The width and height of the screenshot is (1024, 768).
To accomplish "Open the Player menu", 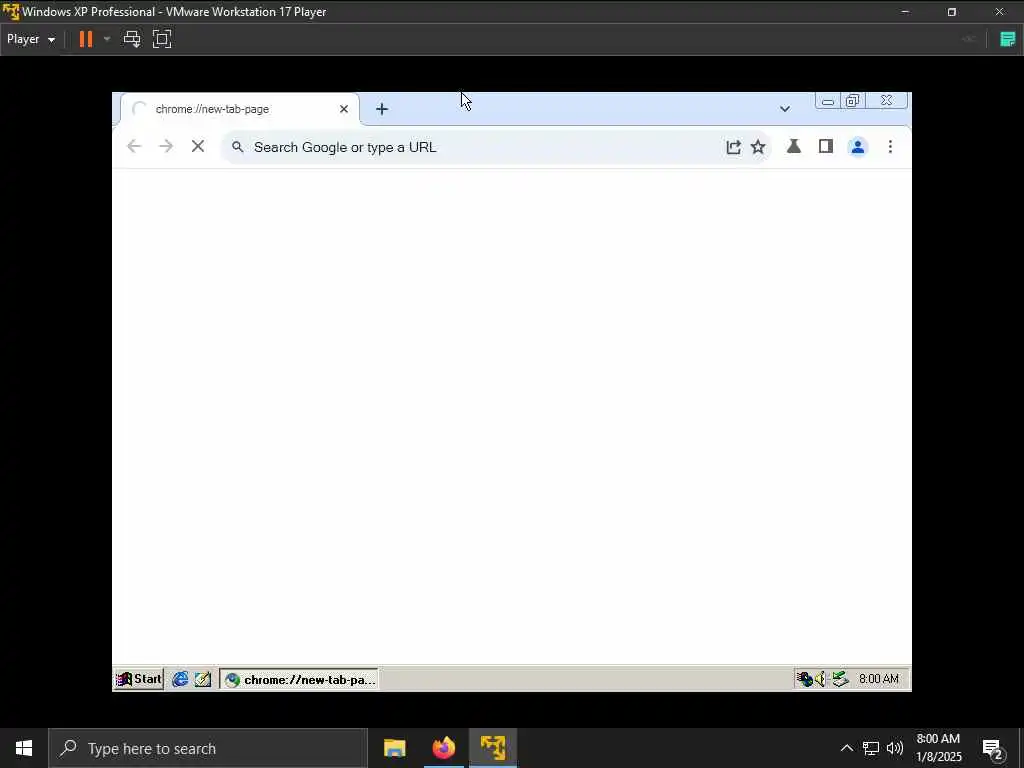I will tap(31, 39).
